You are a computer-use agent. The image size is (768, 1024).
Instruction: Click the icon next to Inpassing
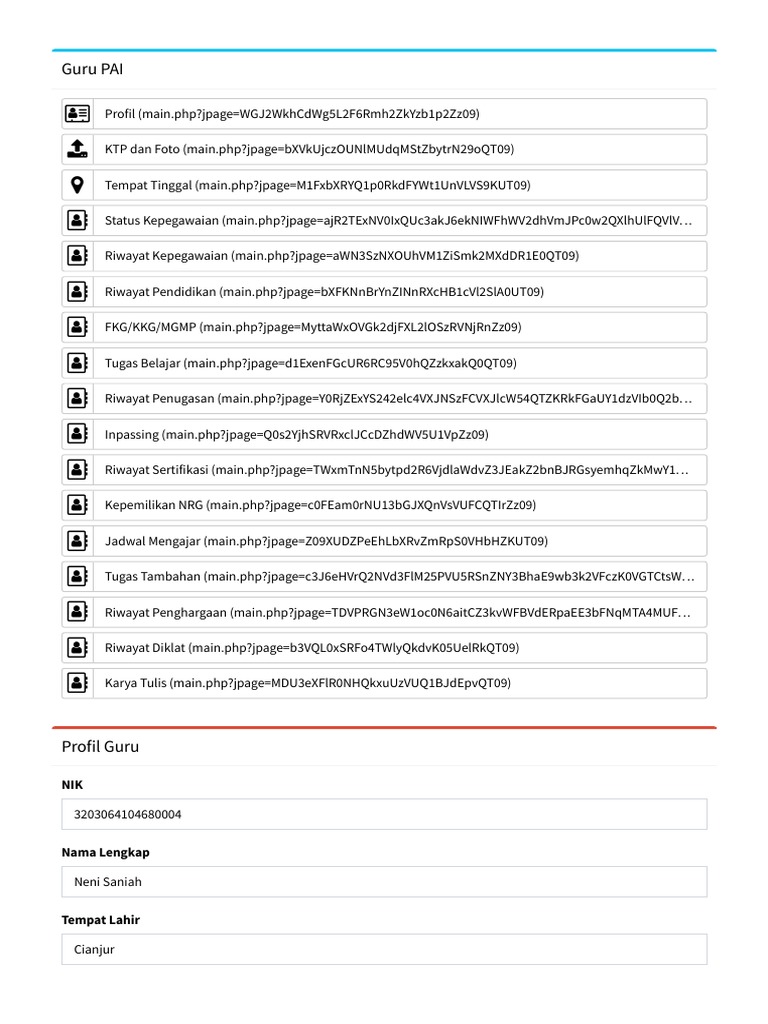(77, 434)
